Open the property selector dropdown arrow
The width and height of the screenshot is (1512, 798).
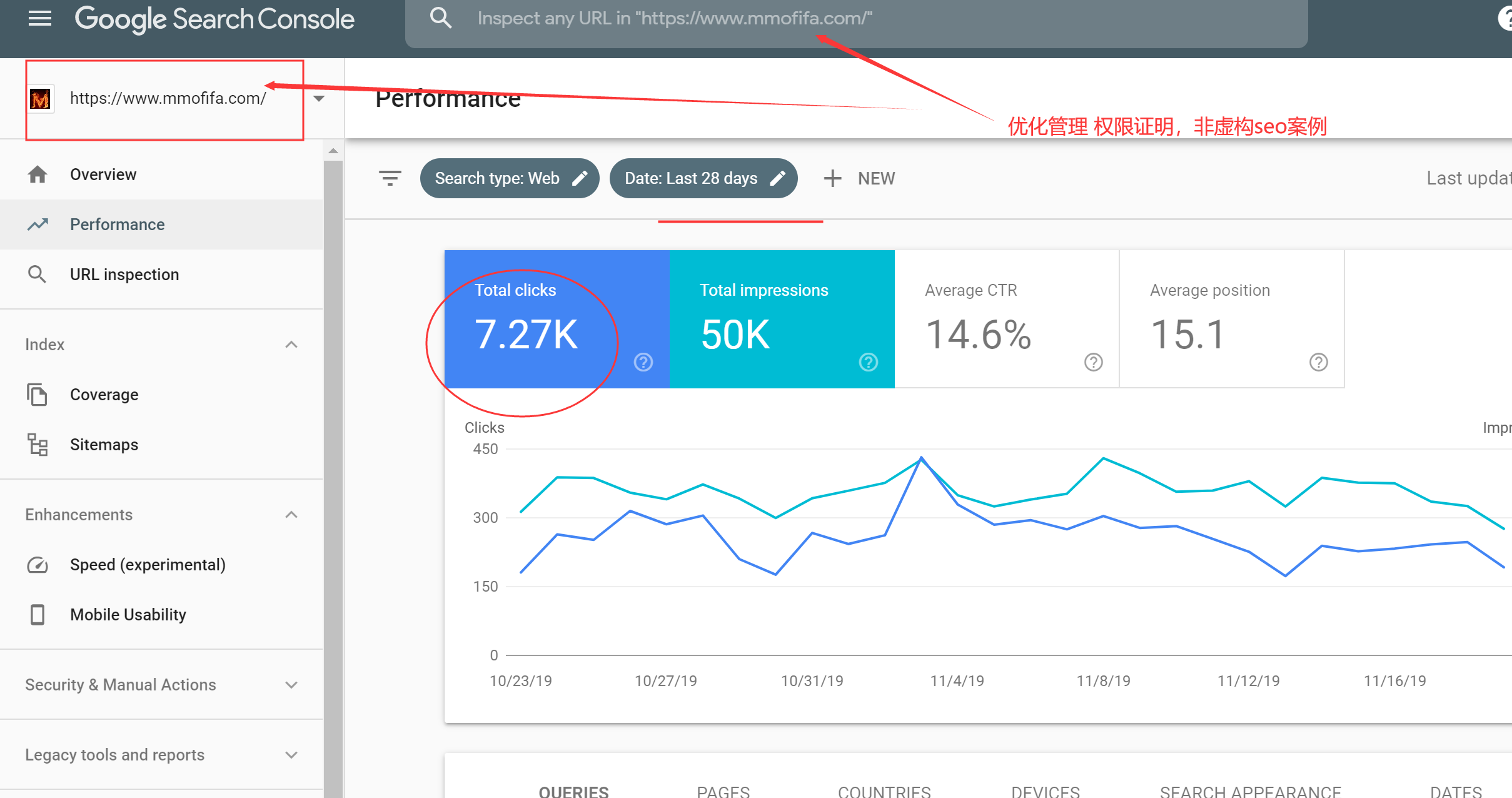[x=319, y=98]
